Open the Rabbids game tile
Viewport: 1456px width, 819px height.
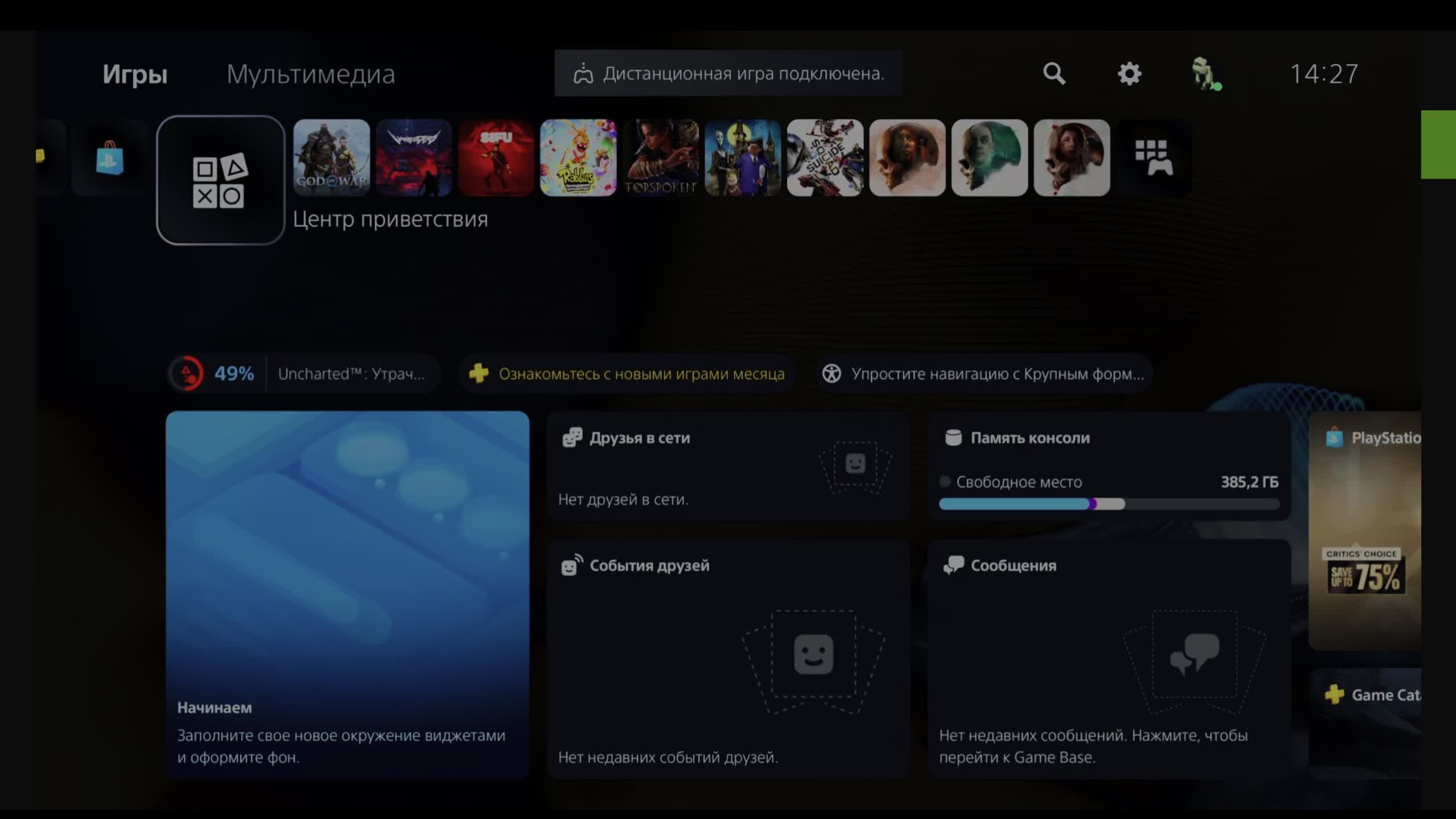point(578,158)
